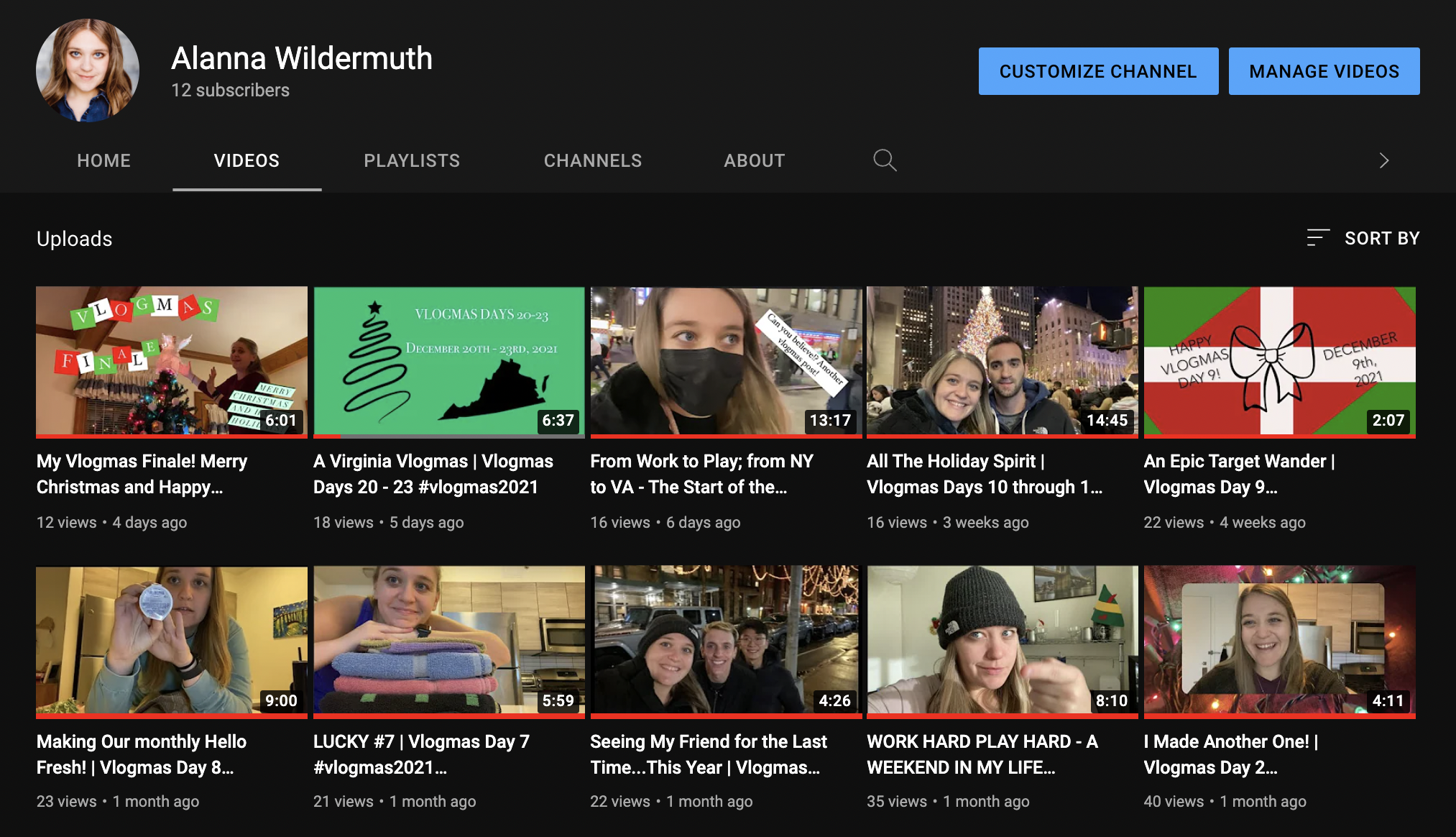Switch to the Home tab
Image resolution: width=1456 pixels, height=837 pixels.
103,160
